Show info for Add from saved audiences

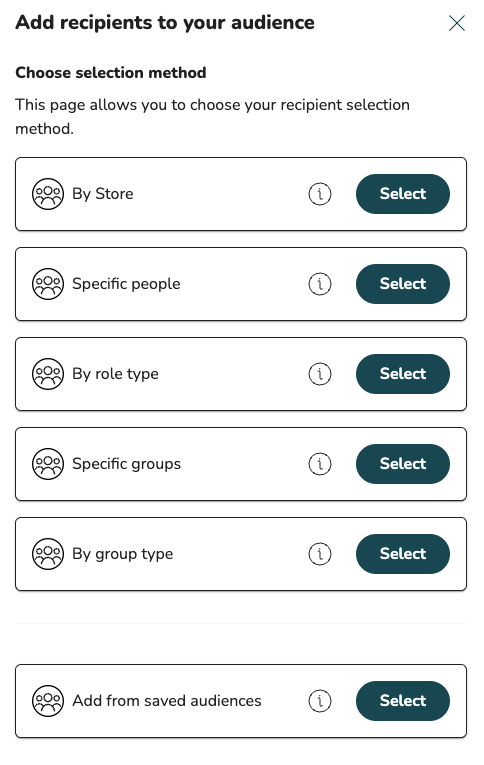point(320,701)
